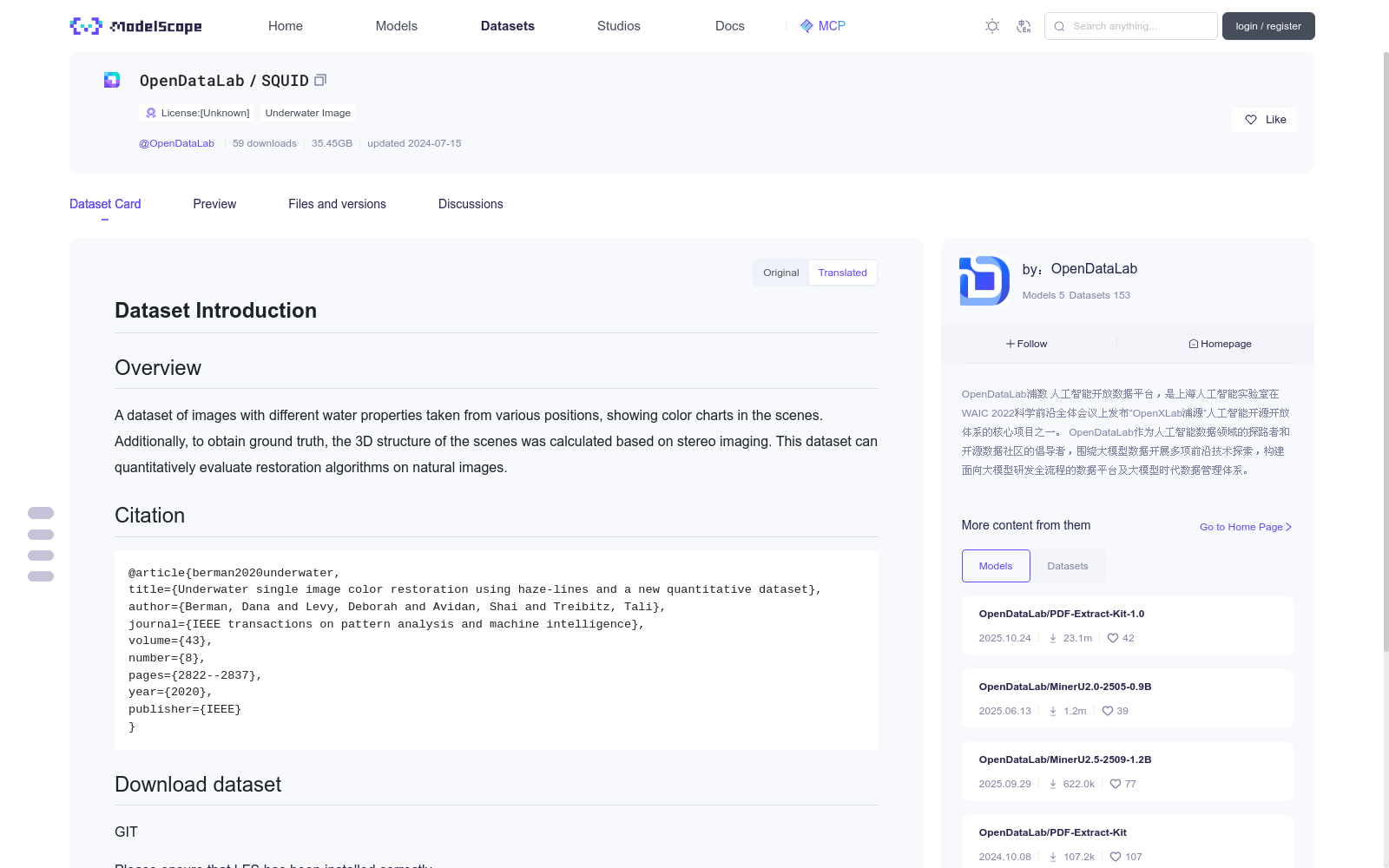Click download icon for PDF-Extract-Kit
The height and width of the screenshot is (868, 1389).
coord(1053,857)
